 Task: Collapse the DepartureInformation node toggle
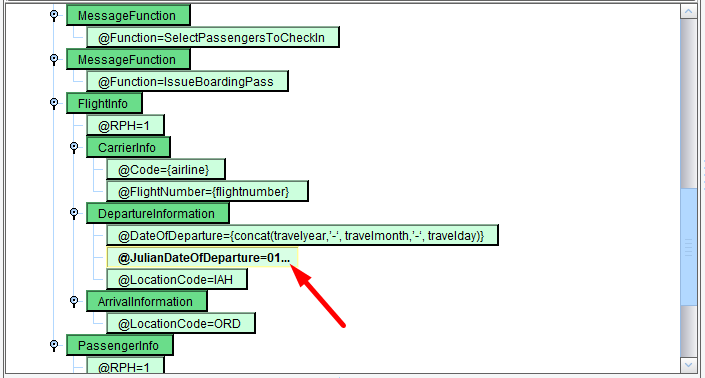tap(74, 213)
